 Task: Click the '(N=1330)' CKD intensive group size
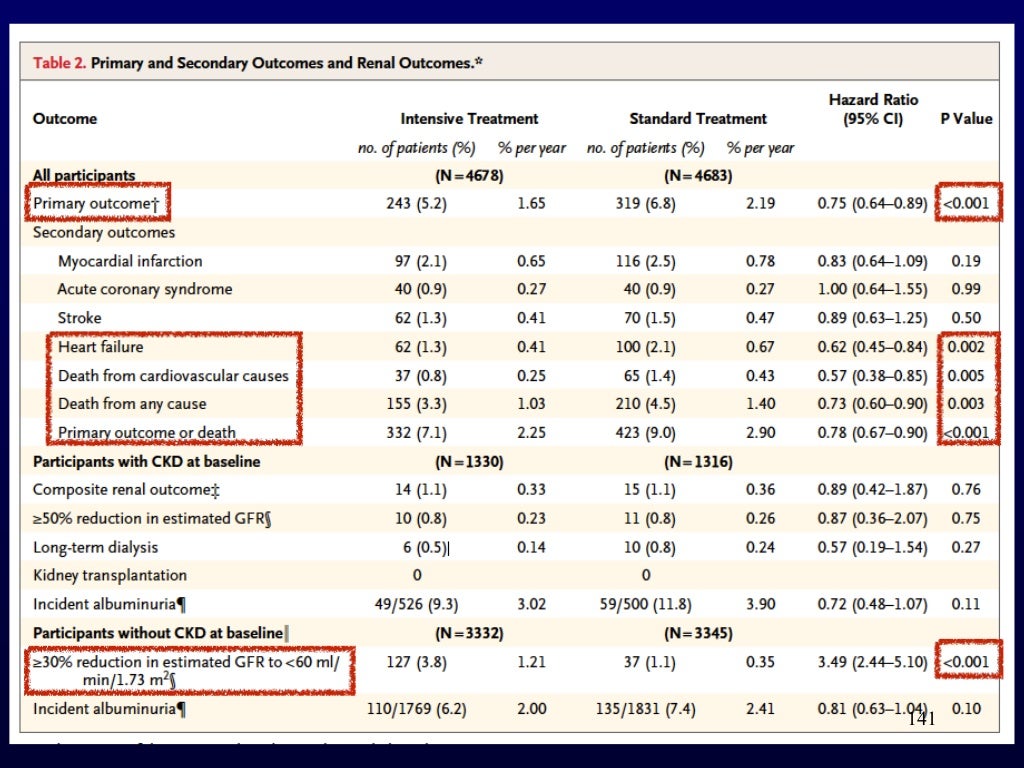point(469,462)
